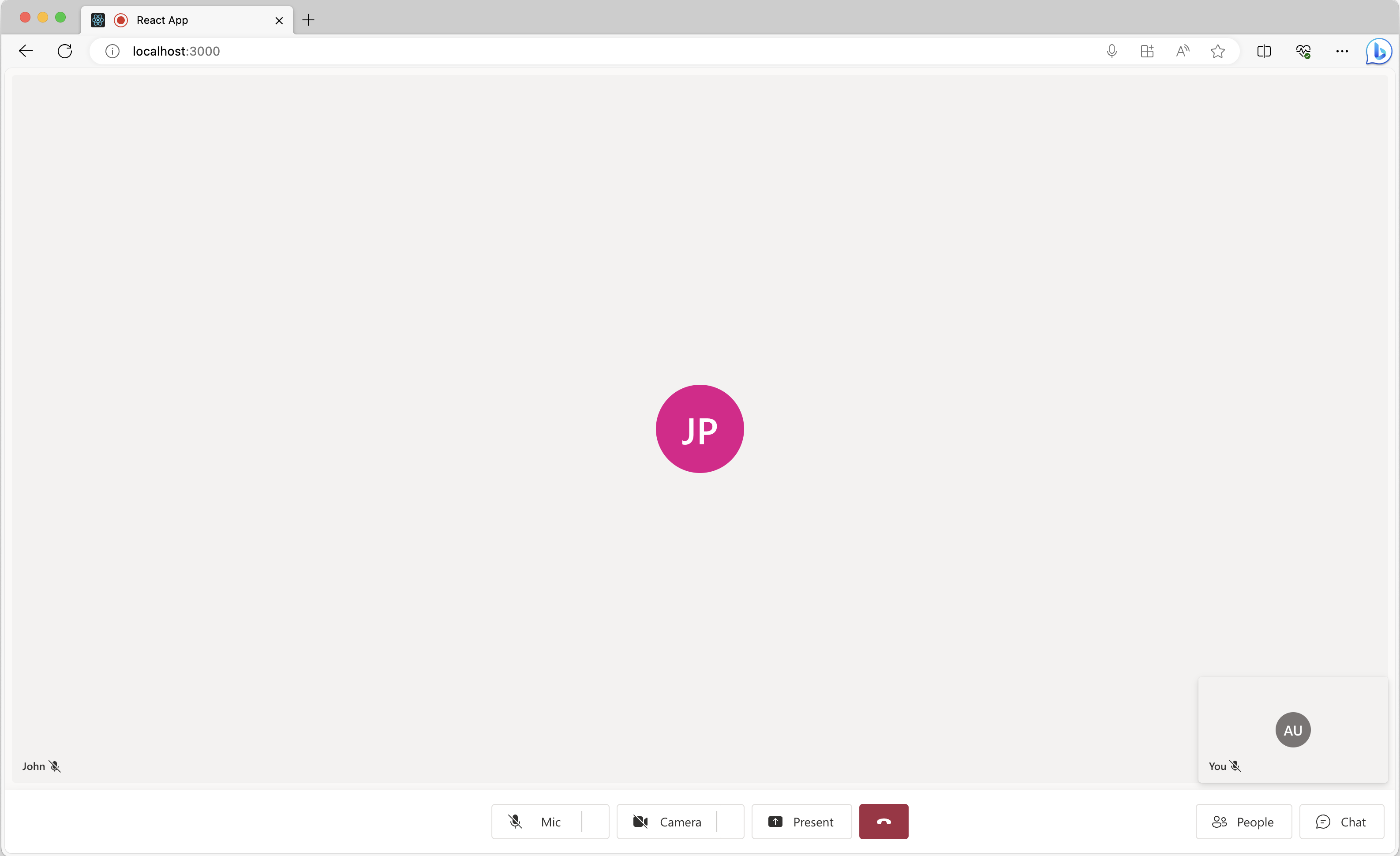Click the AU avatar thumbnail bottom right

pyautogui.click(x=1293, y=729)
